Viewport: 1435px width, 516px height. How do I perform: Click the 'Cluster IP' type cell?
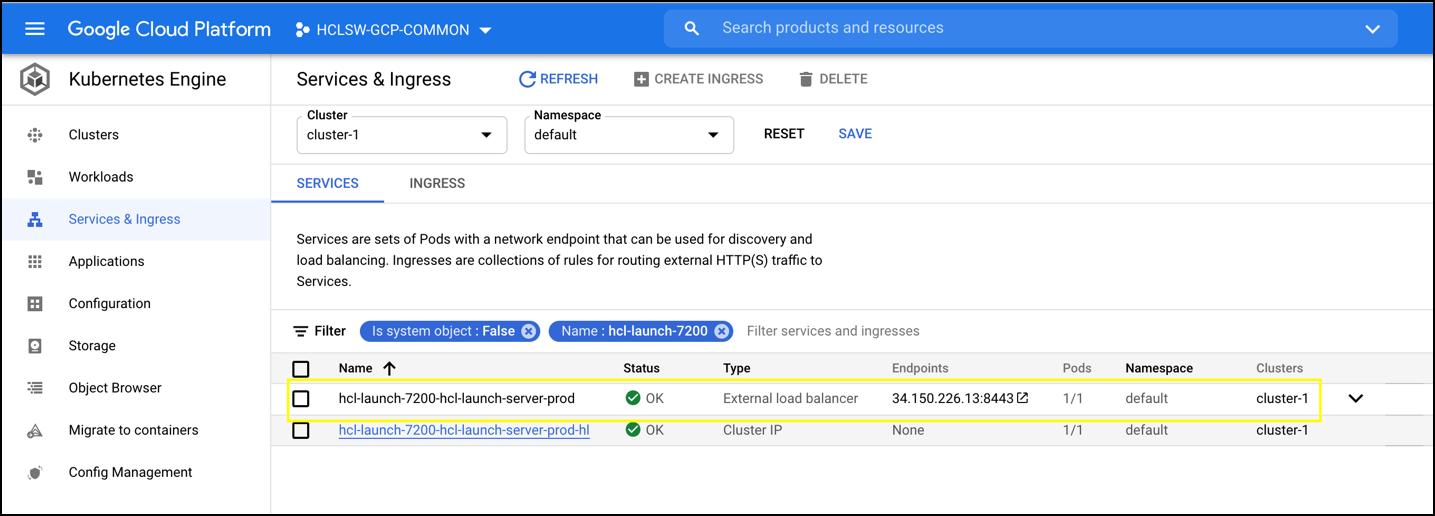tap(753, 430)
